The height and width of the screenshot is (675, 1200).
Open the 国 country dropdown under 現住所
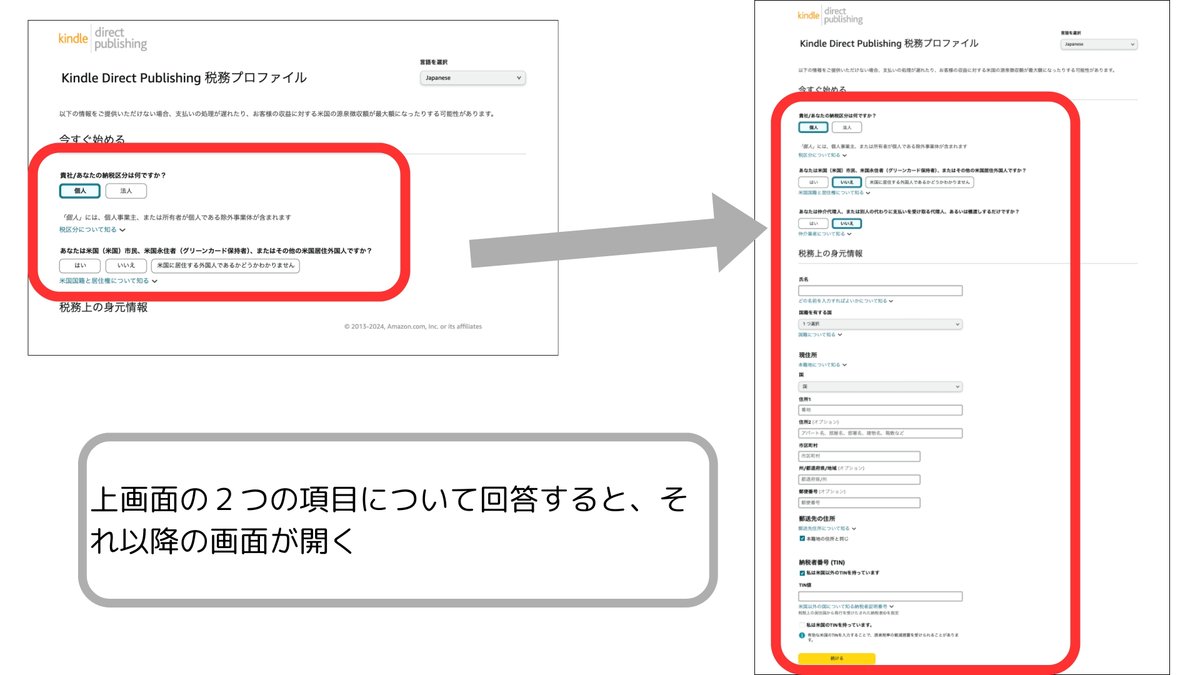coord(880,386)
